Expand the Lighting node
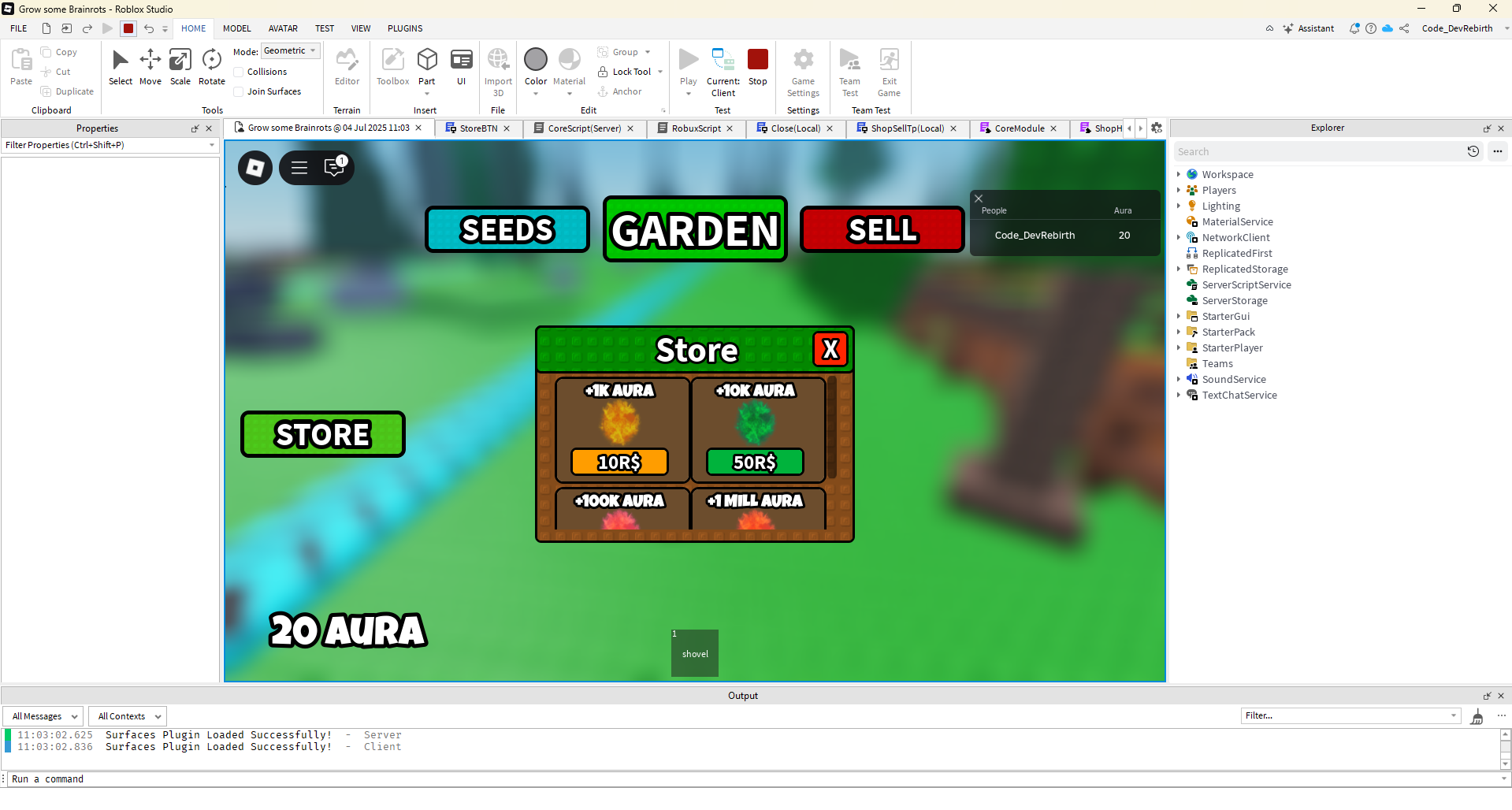 1179,206
